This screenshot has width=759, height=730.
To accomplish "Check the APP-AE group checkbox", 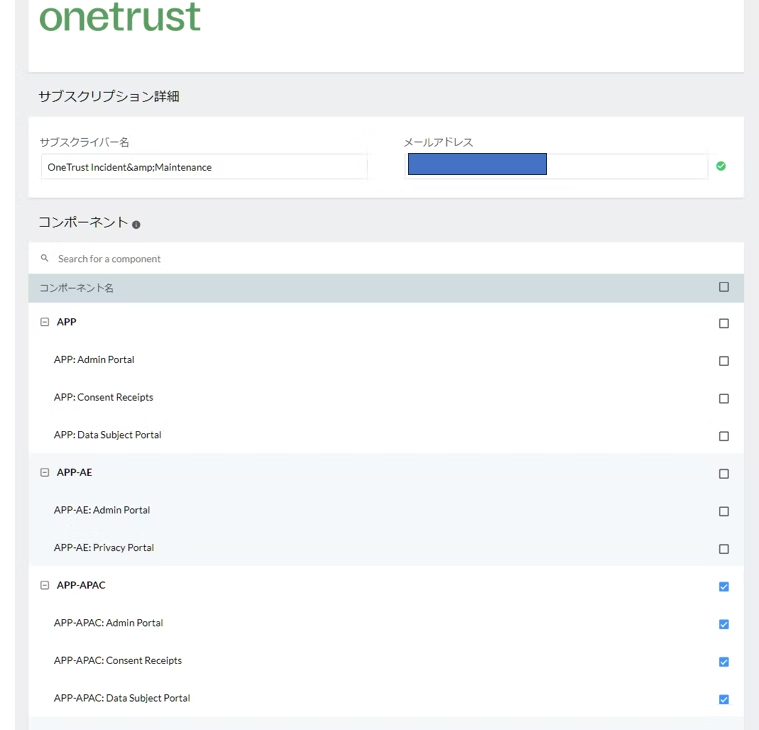I will [x=724, y=474].
